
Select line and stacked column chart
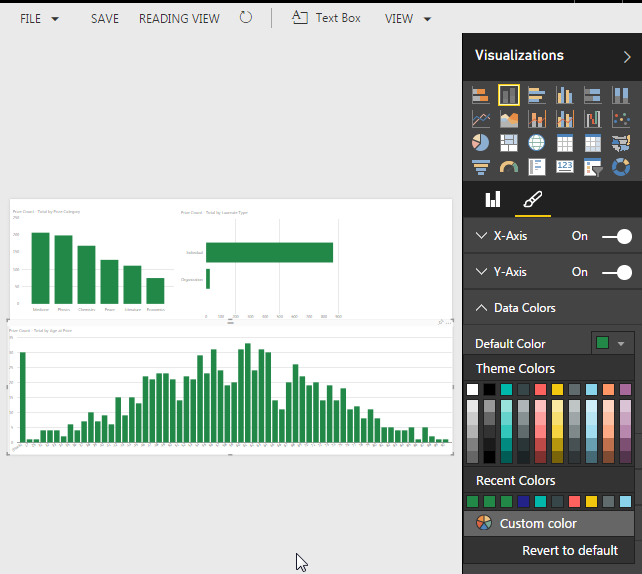[536, 119]
